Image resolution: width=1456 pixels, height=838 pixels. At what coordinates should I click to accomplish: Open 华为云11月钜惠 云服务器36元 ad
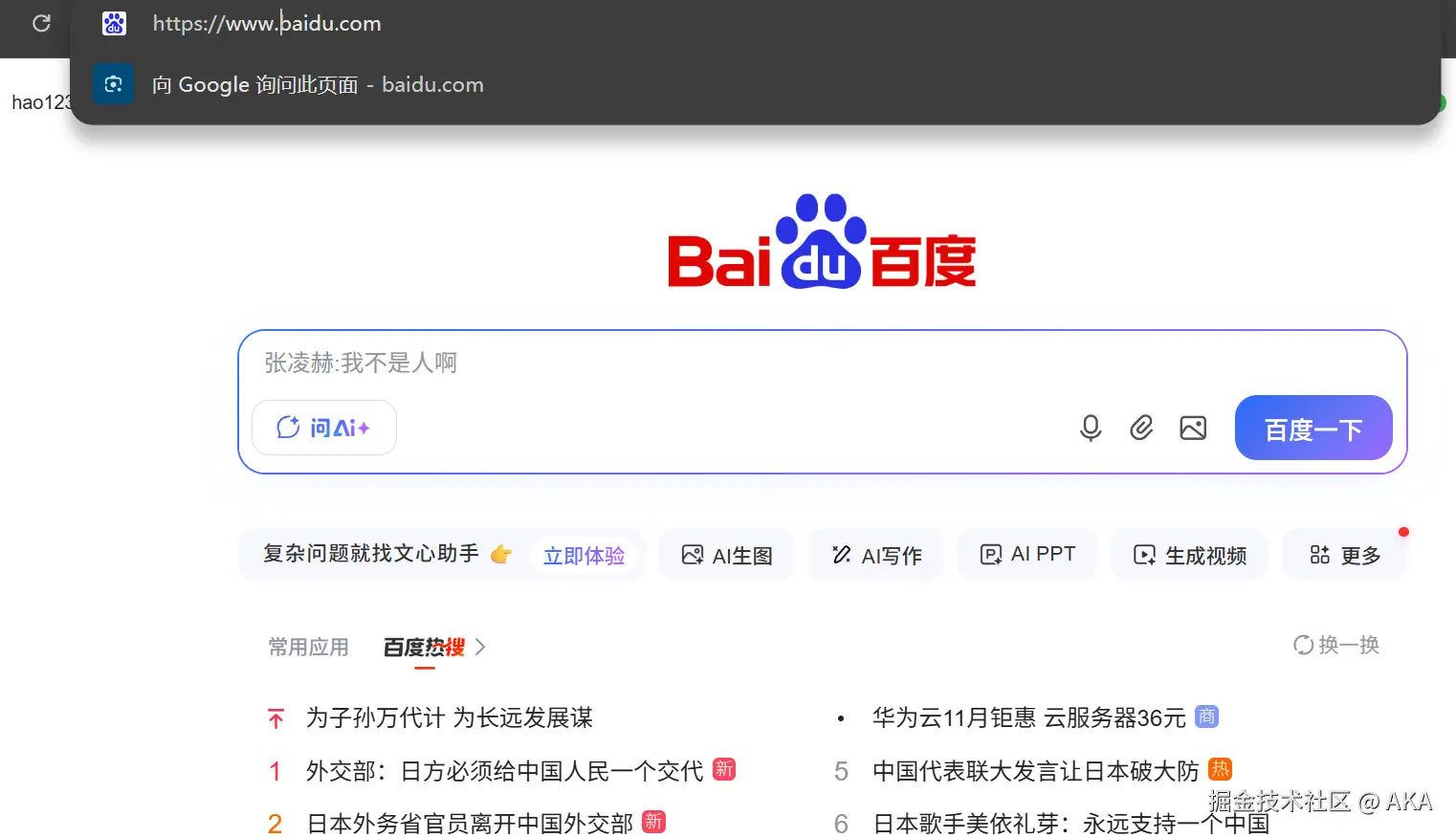pos(1029,717)
